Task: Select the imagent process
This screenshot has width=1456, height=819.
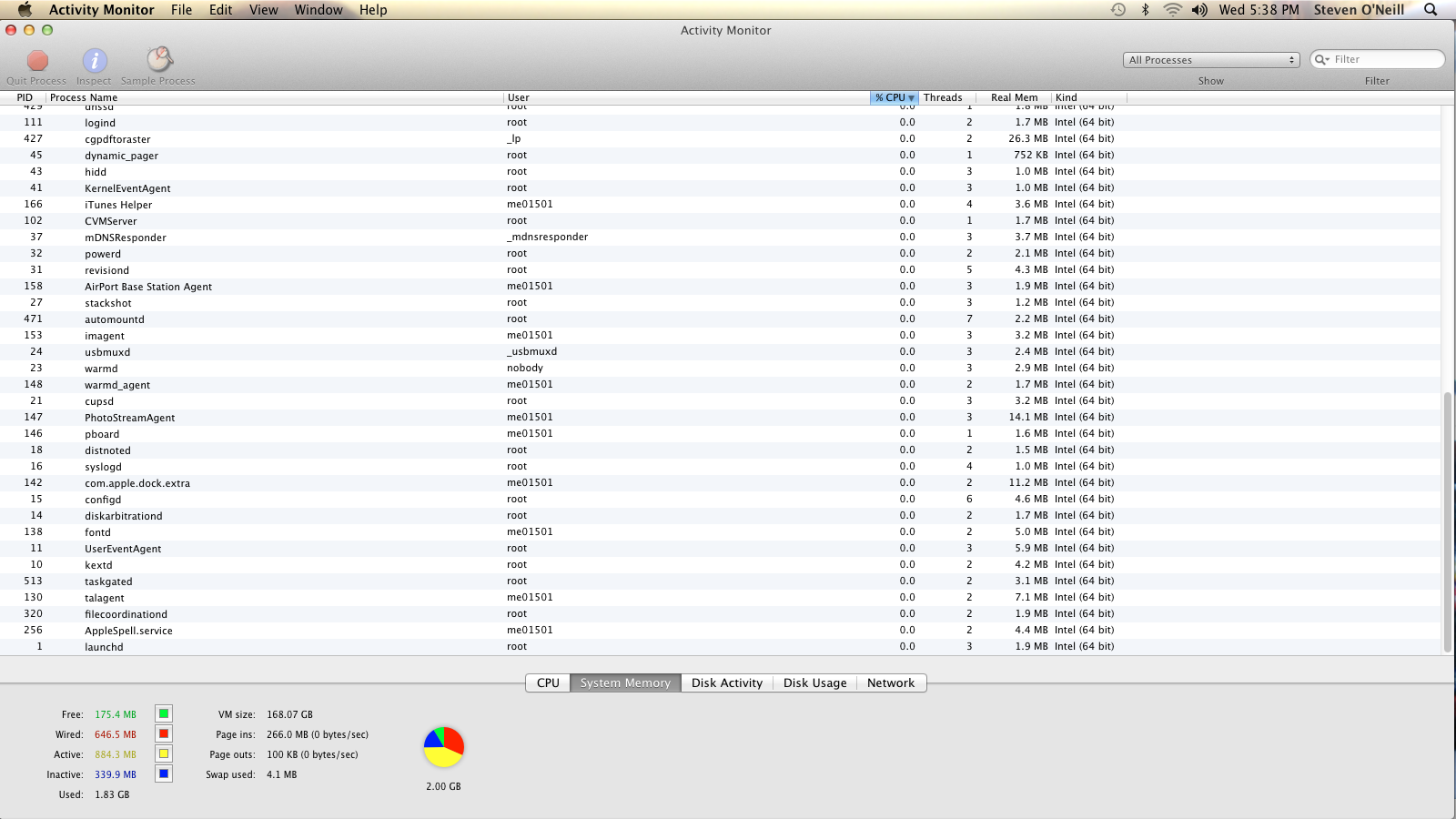Action: click(x=721, y=335)
